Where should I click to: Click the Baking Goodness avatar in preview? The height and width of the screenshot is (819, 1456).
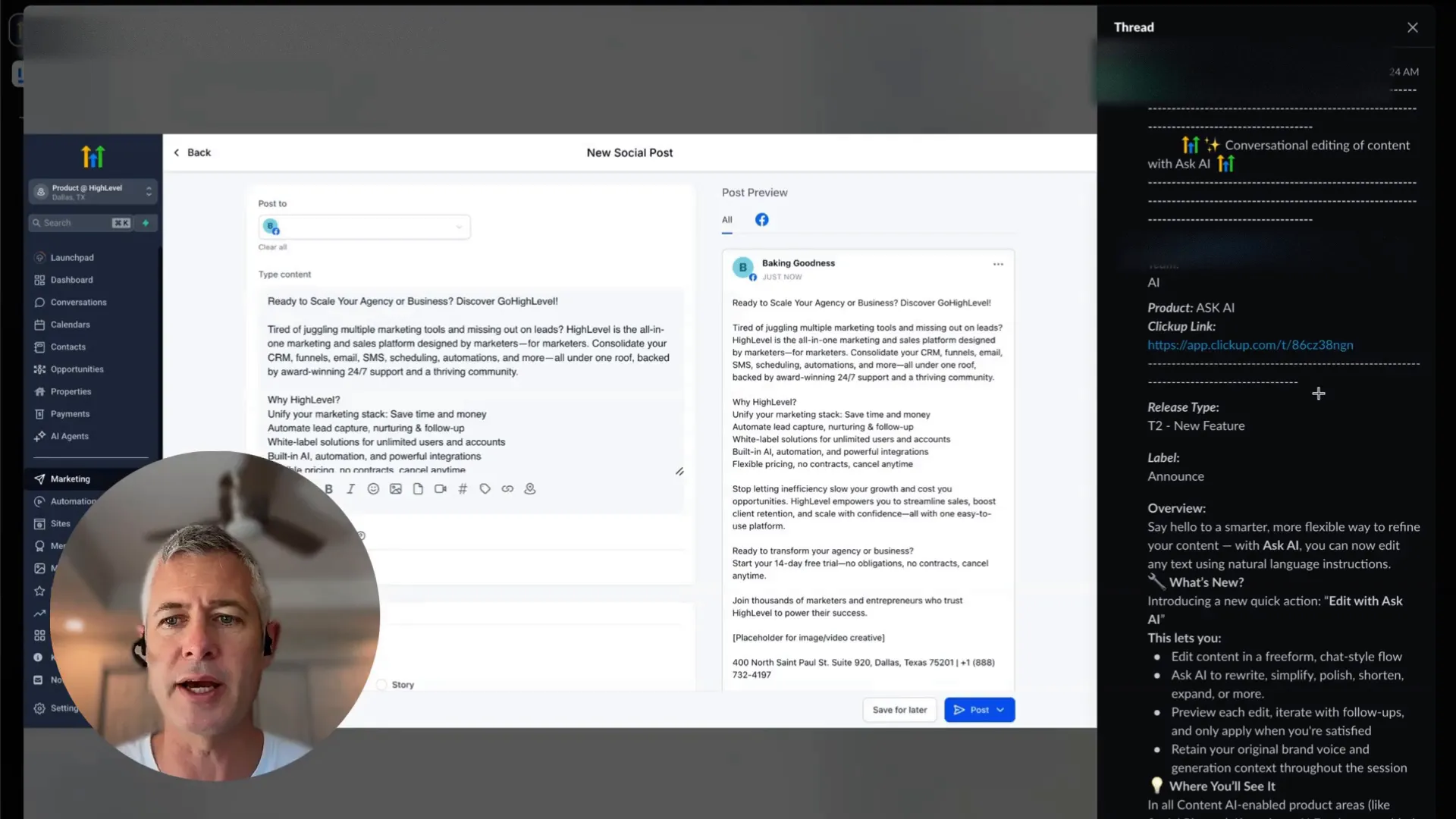pos(743,268)
